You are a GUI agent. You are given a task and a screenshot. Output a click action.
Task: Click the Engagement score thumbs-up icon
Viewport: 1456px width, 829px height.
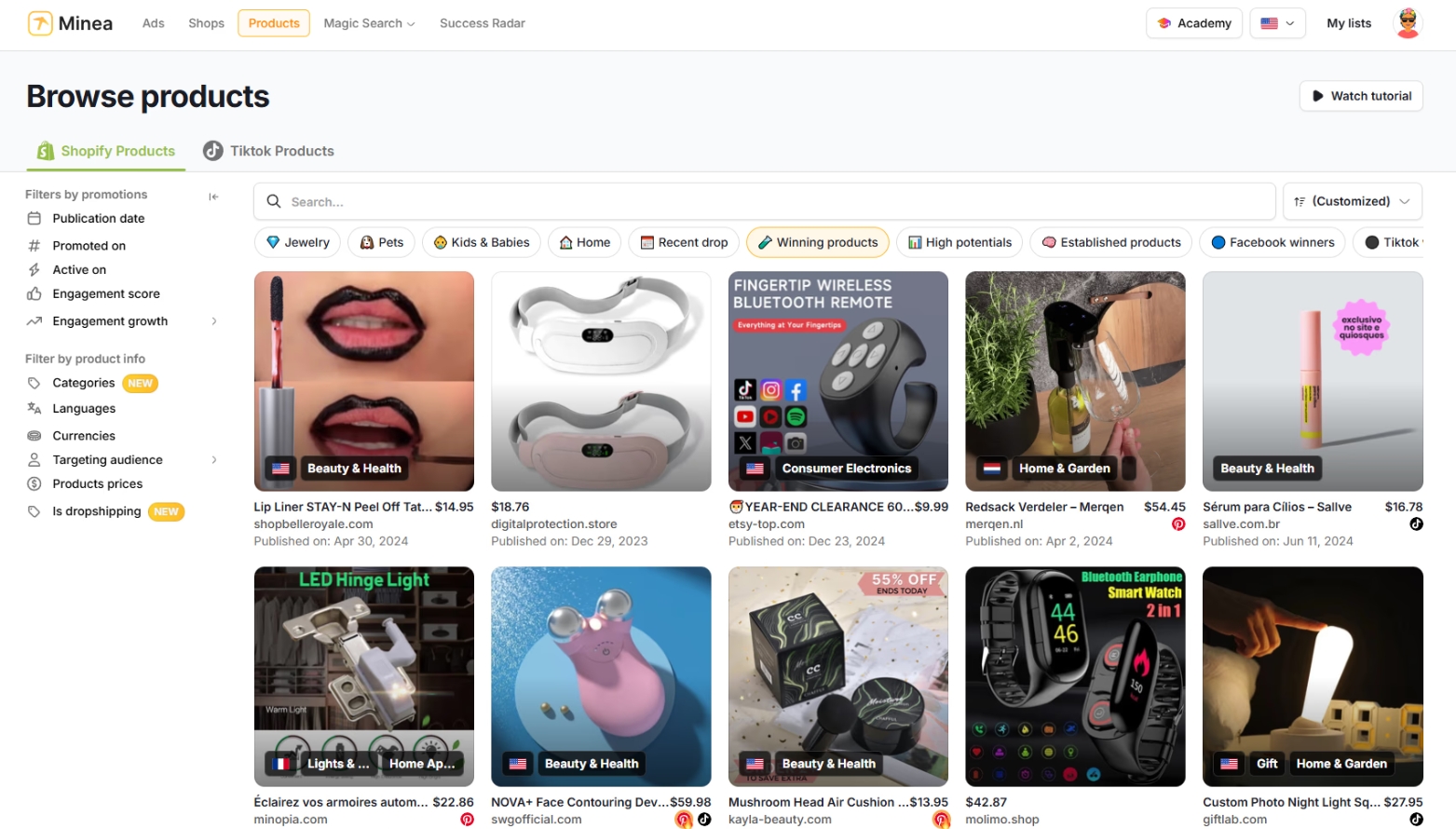pos(34,294)
